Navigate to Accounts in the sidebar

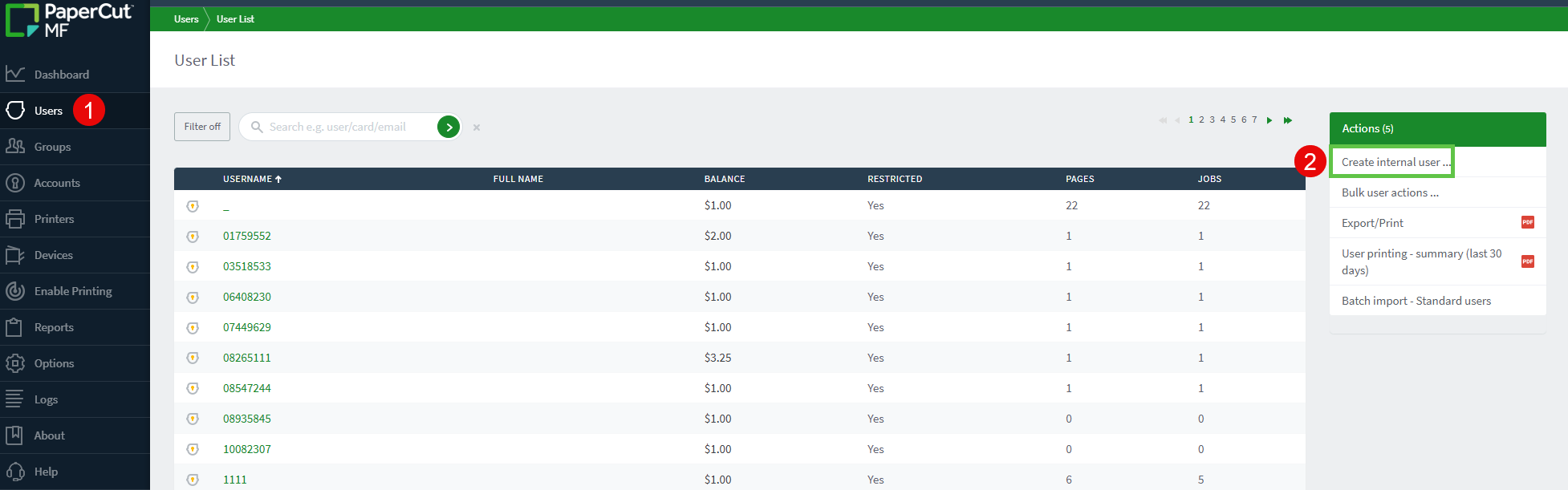(x=57, y=183)
